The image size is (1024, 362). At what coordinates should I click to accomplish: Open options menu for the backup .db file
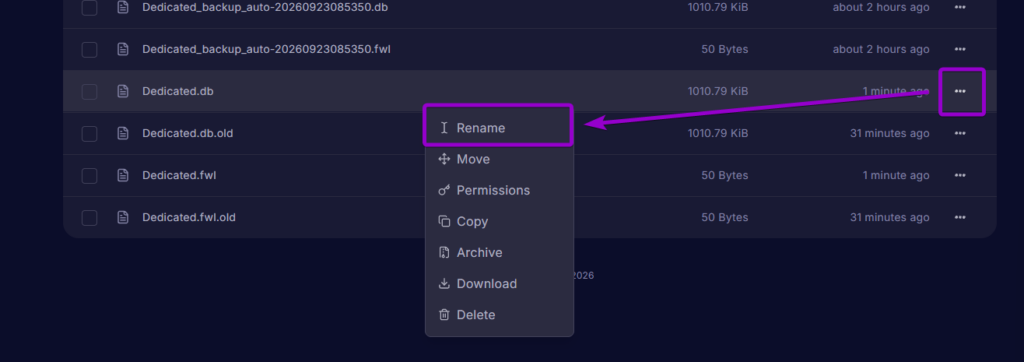959,7
